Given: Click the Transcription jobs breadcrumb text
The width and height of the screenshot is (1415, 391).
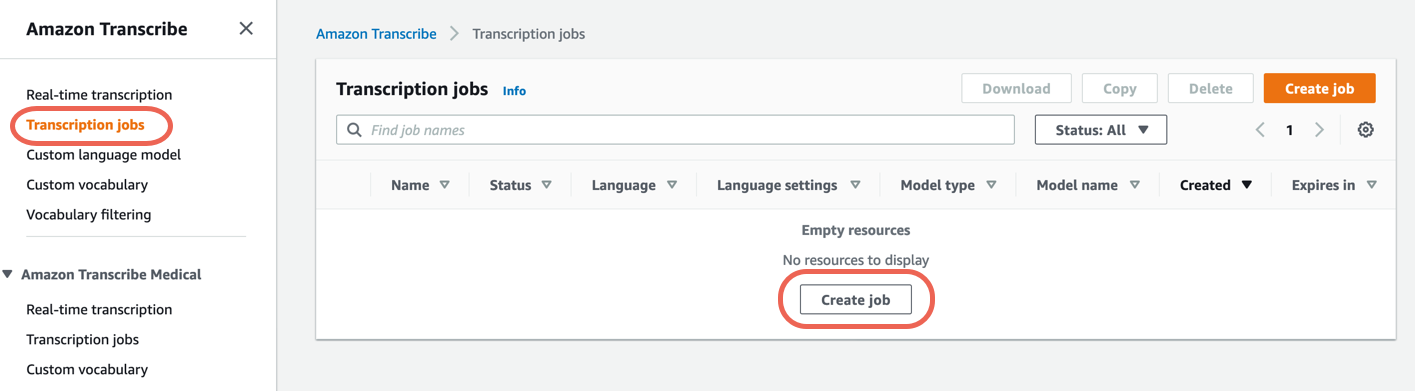Looking at the screenshot, I should 528,34.
